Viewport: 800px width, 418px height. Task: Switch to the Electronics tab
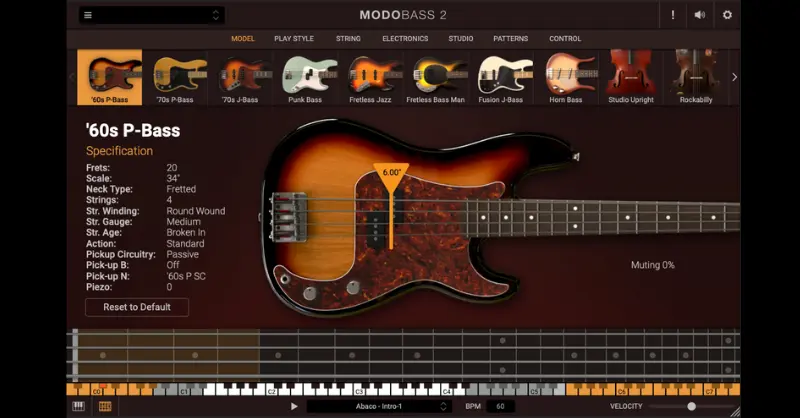point(405,39)
